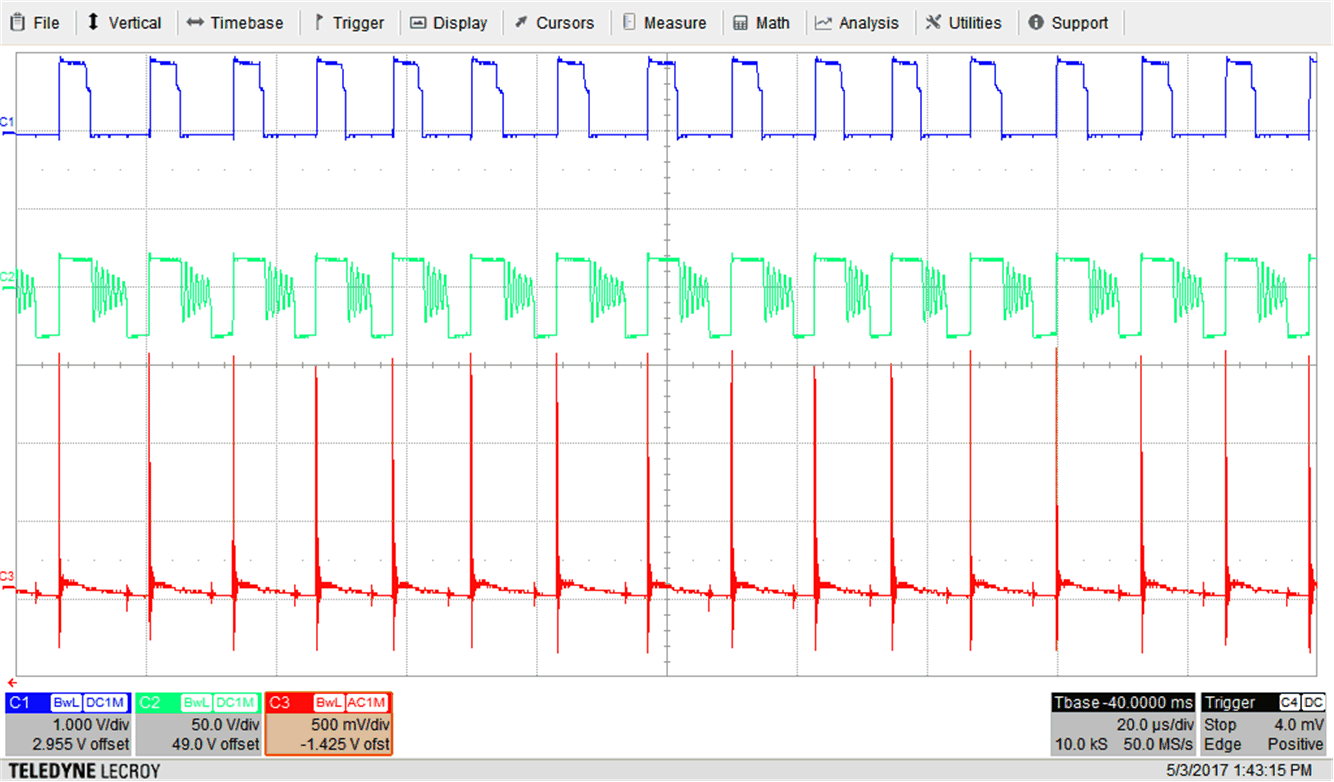Click the Trigger flag icon
The height and width of the screenshot is (782, 1334).
click(319, 22)
